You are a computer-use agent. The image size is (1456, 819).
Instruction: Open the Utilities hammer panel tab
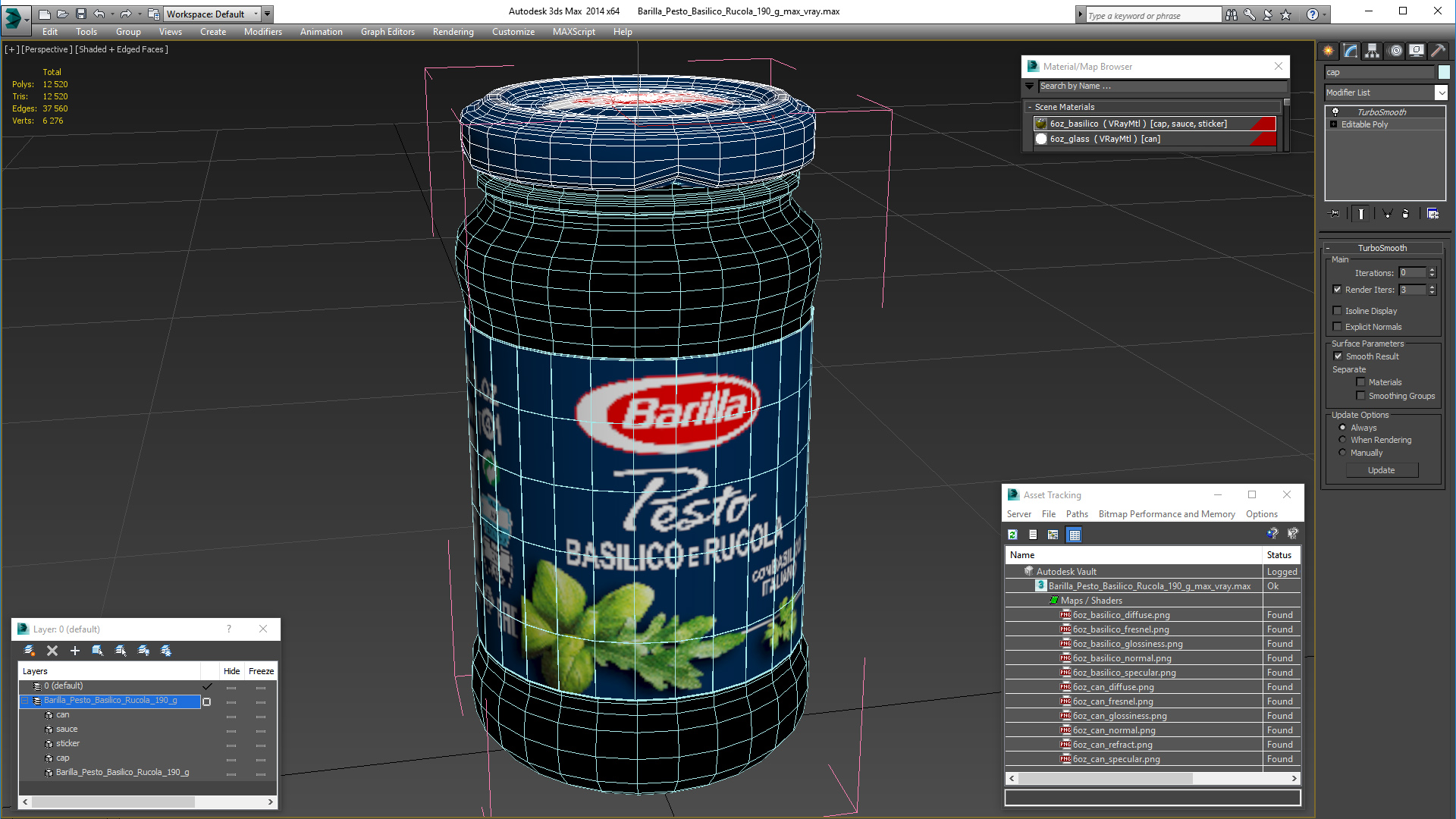[1438, 51]
